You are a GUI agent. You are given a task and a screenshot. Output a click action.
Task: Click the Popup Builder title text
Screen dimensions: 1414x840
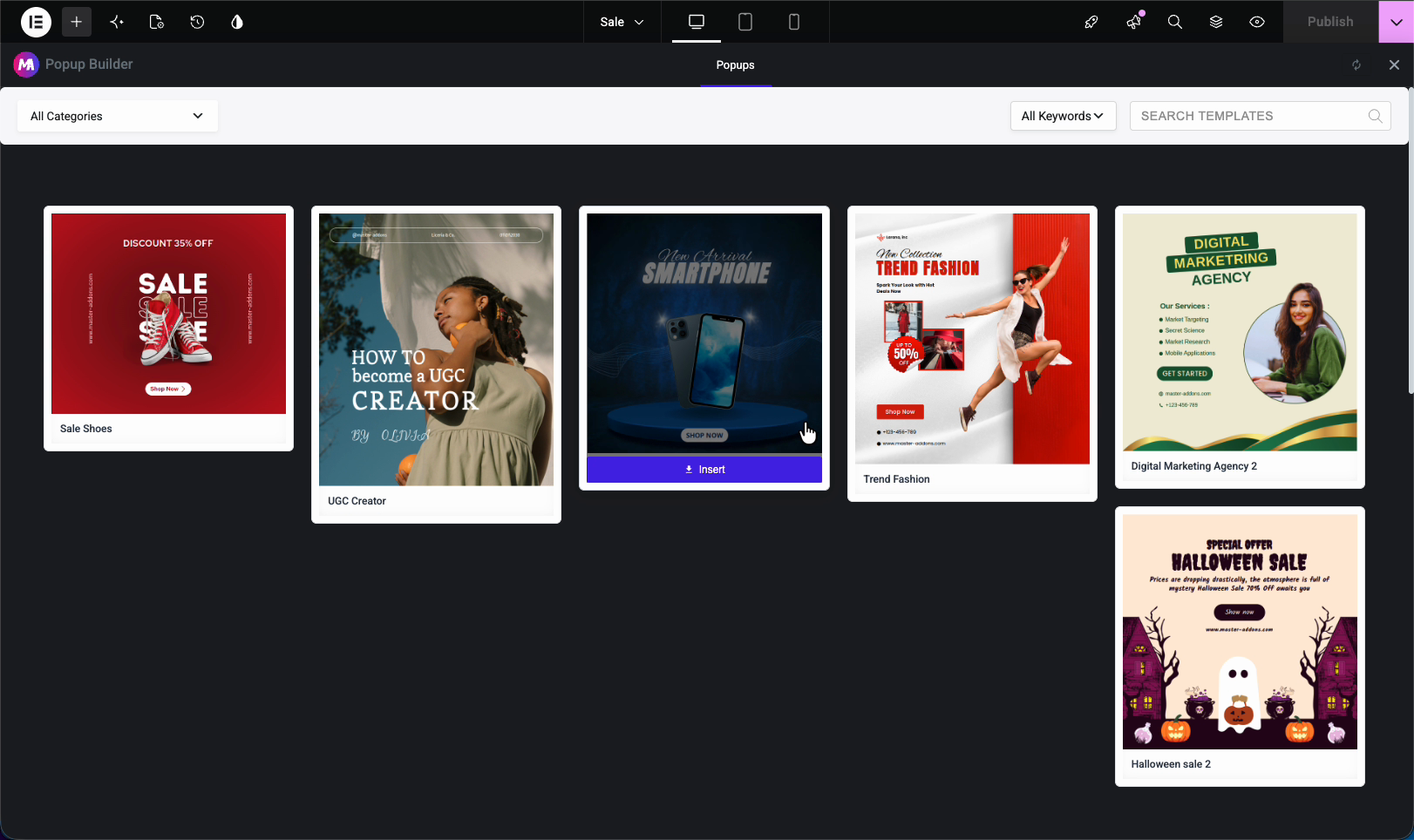[89, 64]
